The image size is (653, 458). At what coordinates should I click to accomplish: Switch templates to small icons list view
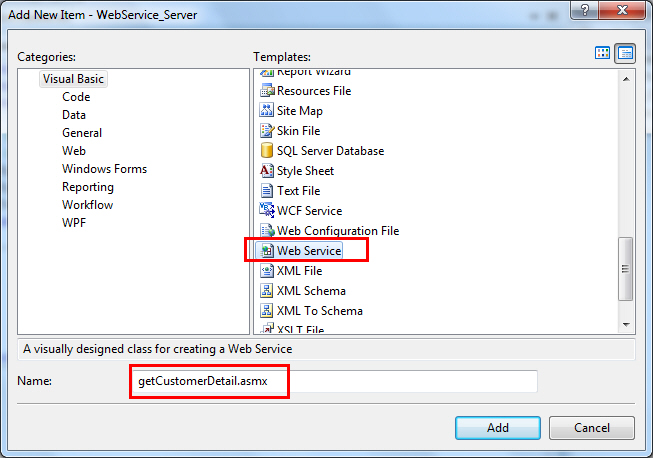click(x=625, y=53)
